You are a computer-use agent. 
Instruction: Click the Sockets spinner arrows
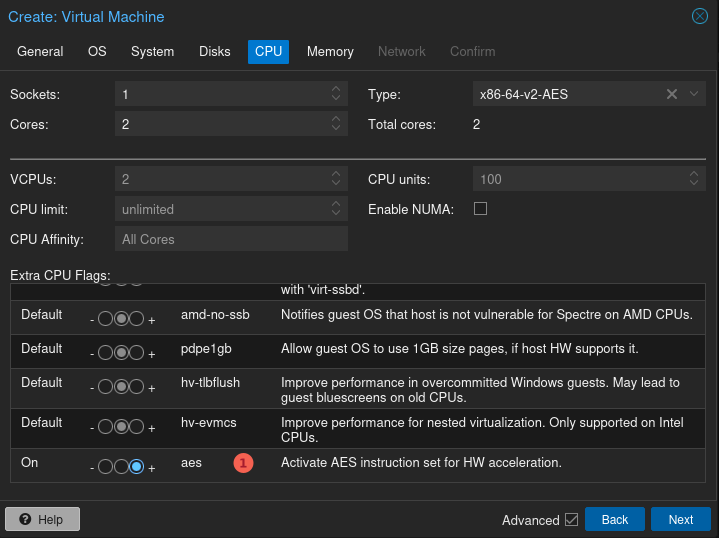click(x=336, y=94)
